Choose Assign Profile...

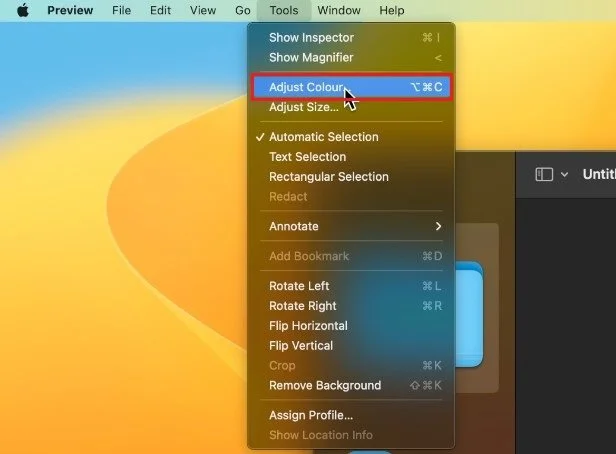pos(352,415)
